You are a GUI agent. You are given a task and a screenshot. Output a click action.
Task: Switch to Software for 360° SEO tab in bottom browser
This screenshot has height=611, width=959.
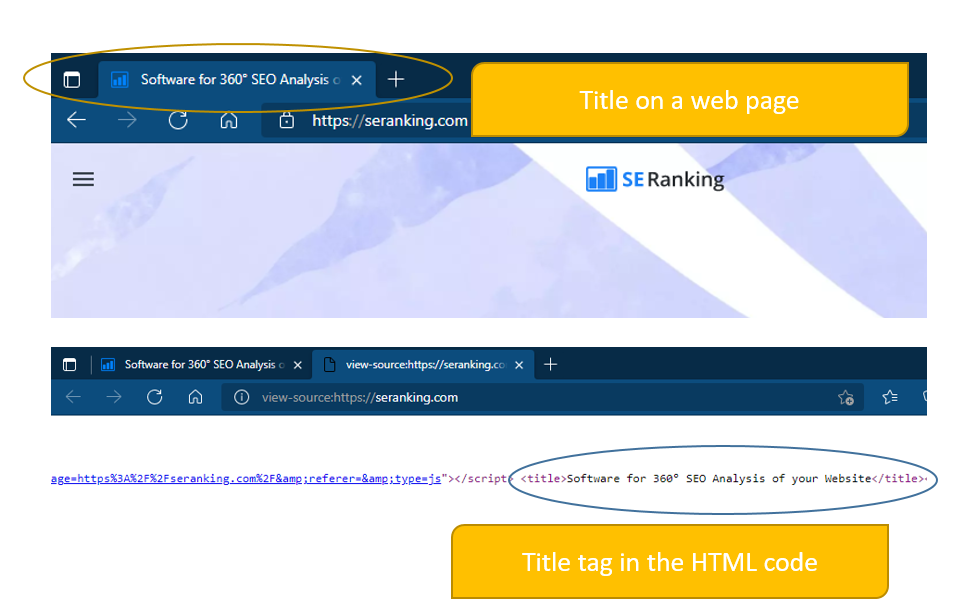click(202, 365)
